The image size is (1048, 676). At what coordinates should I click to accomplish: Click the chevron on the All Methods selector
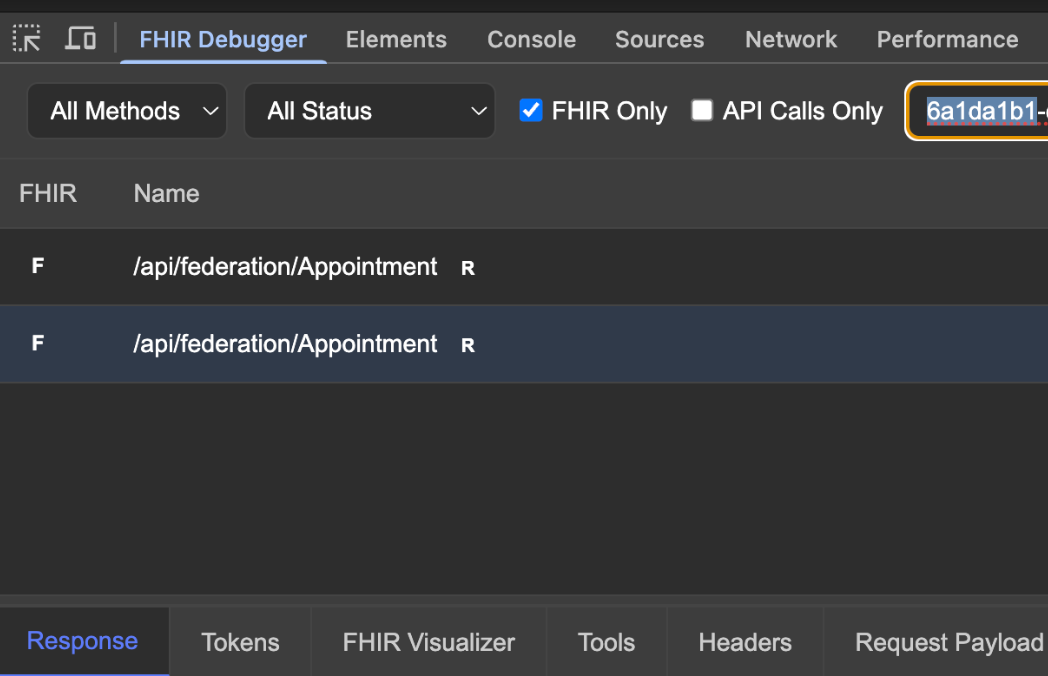[x=208, y=111]
